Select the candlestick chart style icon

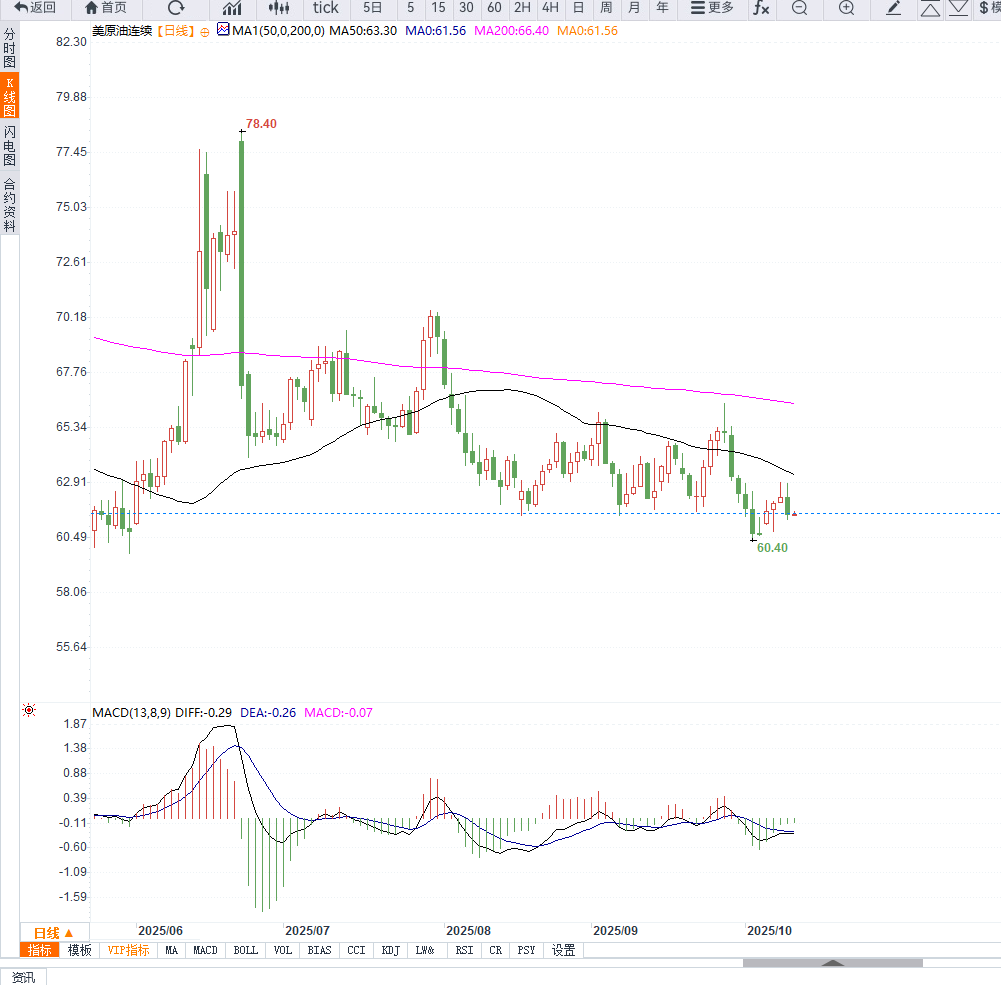(x=278, y=8)
